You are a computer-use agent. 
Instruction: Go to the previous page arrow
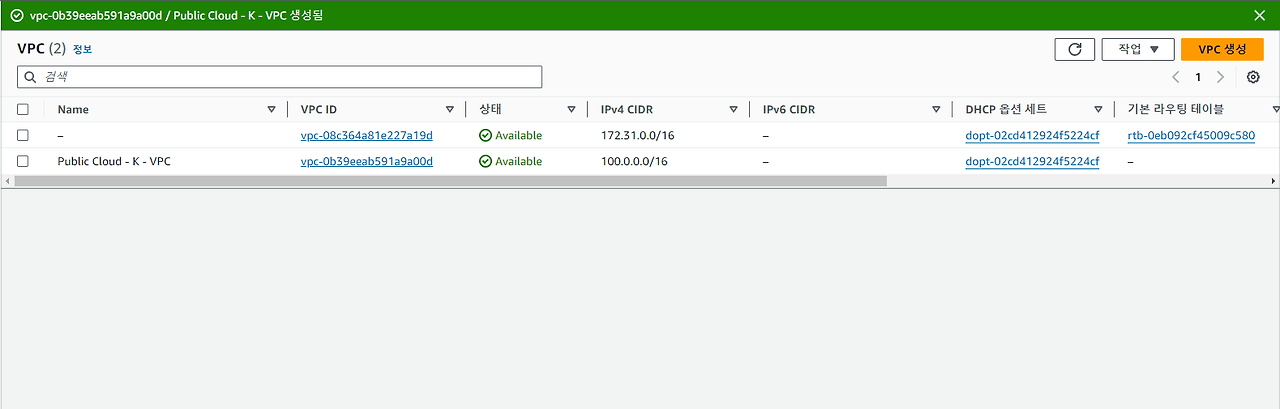1176,77
